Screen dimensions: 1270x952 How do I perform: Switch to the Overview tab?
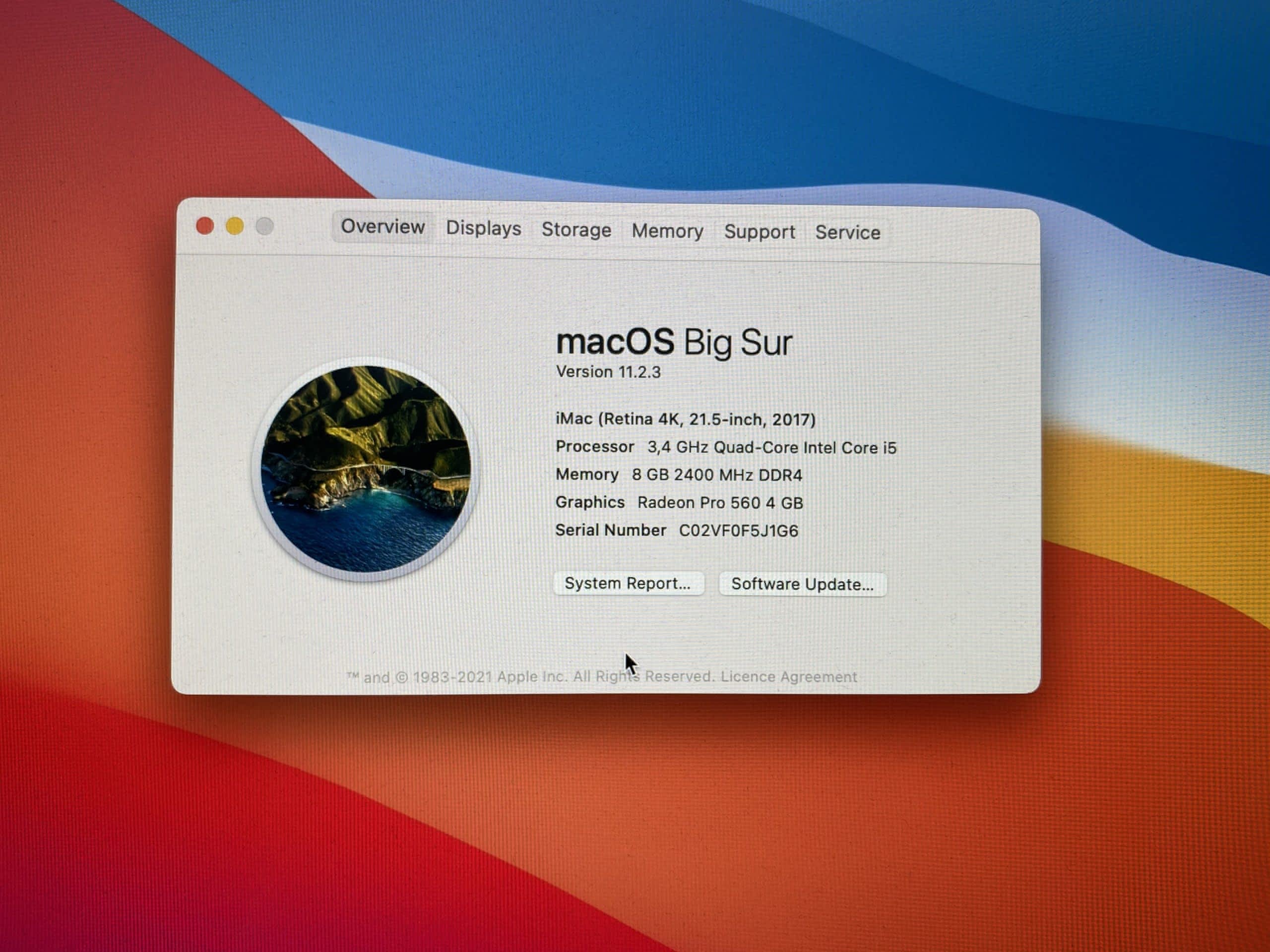pyautogui.click(x=382, y=227)
